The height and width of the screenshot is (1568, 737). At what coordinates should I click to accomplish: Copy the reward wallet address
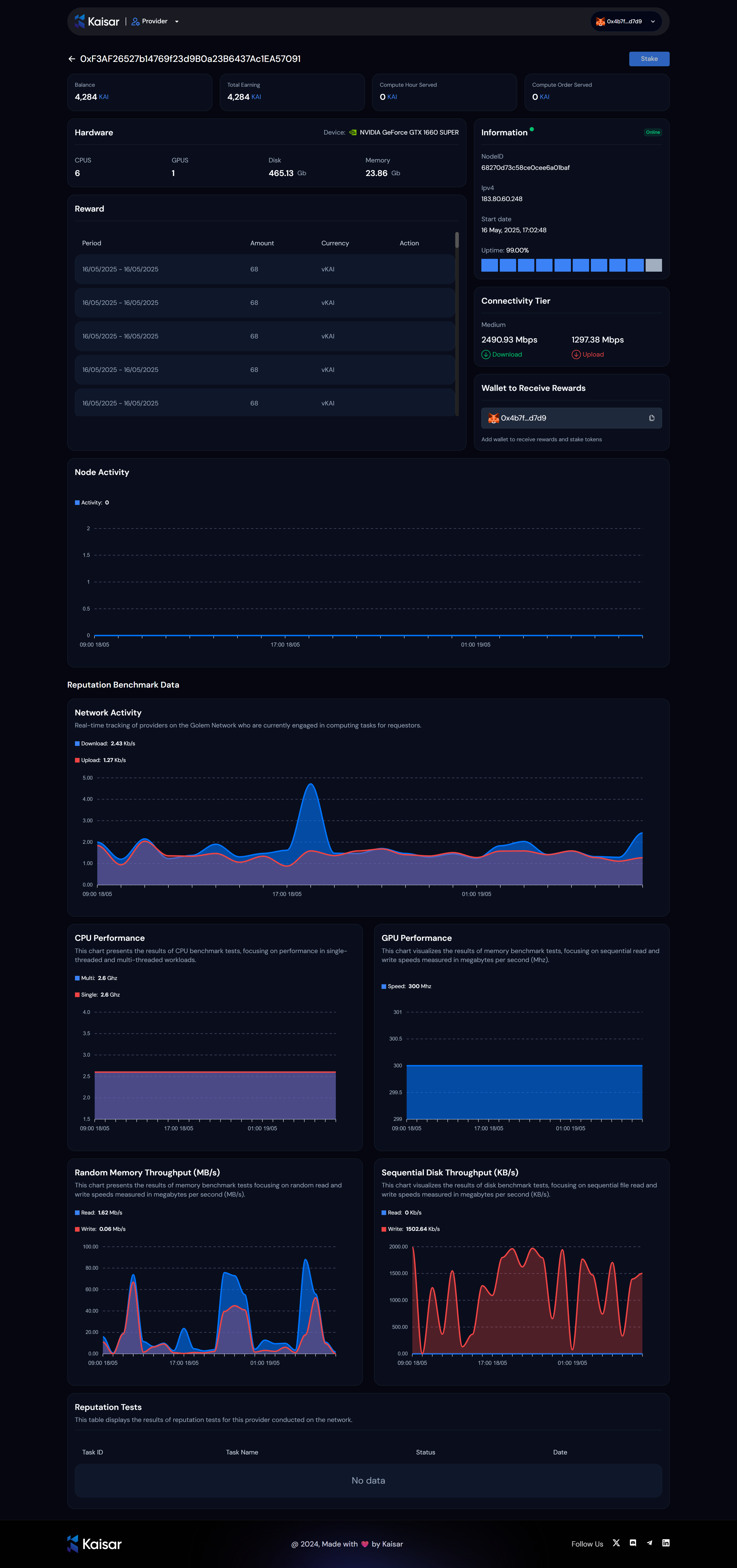(x=652, y=418)
